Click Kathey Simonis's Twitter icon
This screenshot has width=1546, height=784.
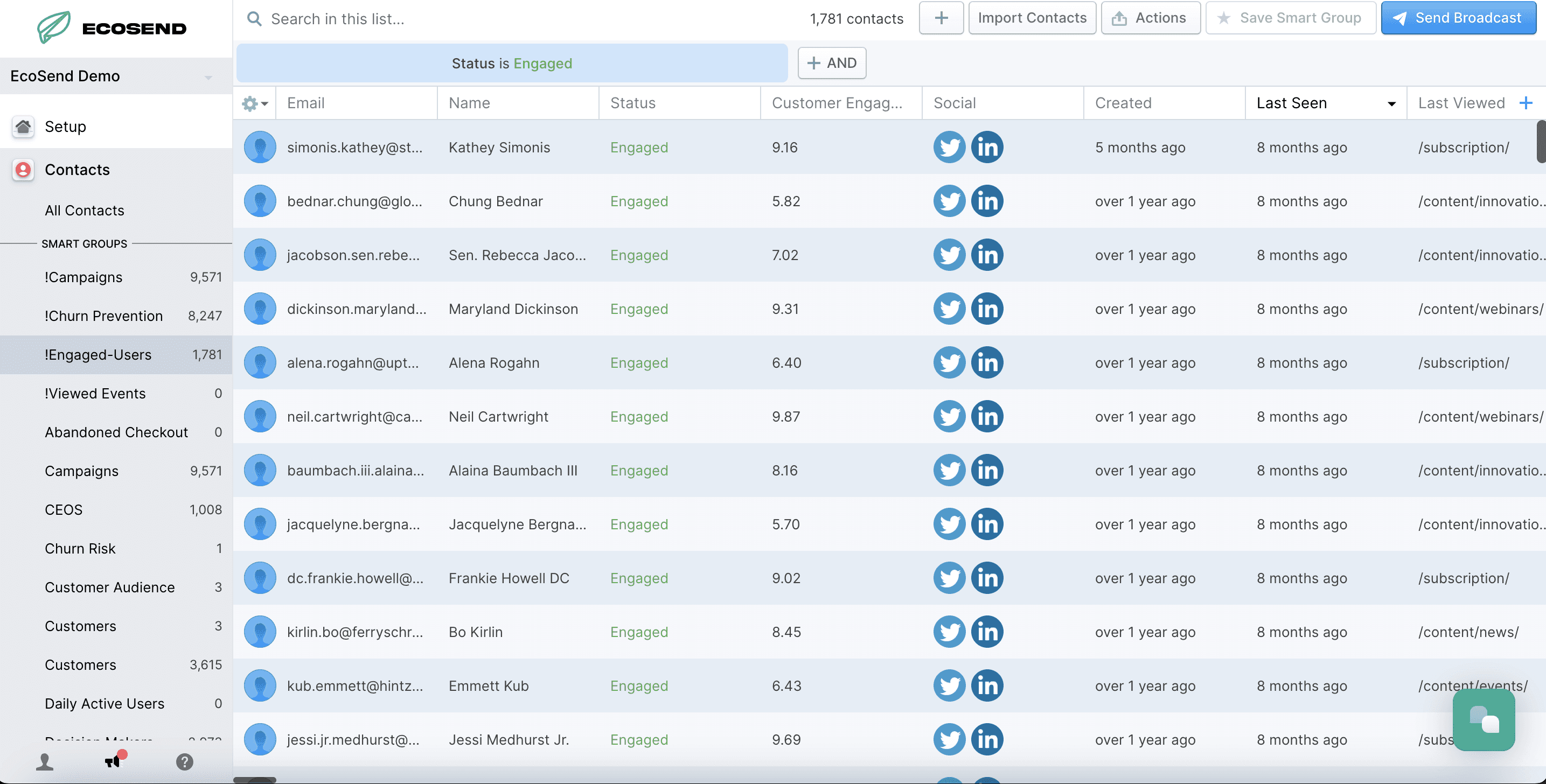pyautogui.click(x=949, y=147)
